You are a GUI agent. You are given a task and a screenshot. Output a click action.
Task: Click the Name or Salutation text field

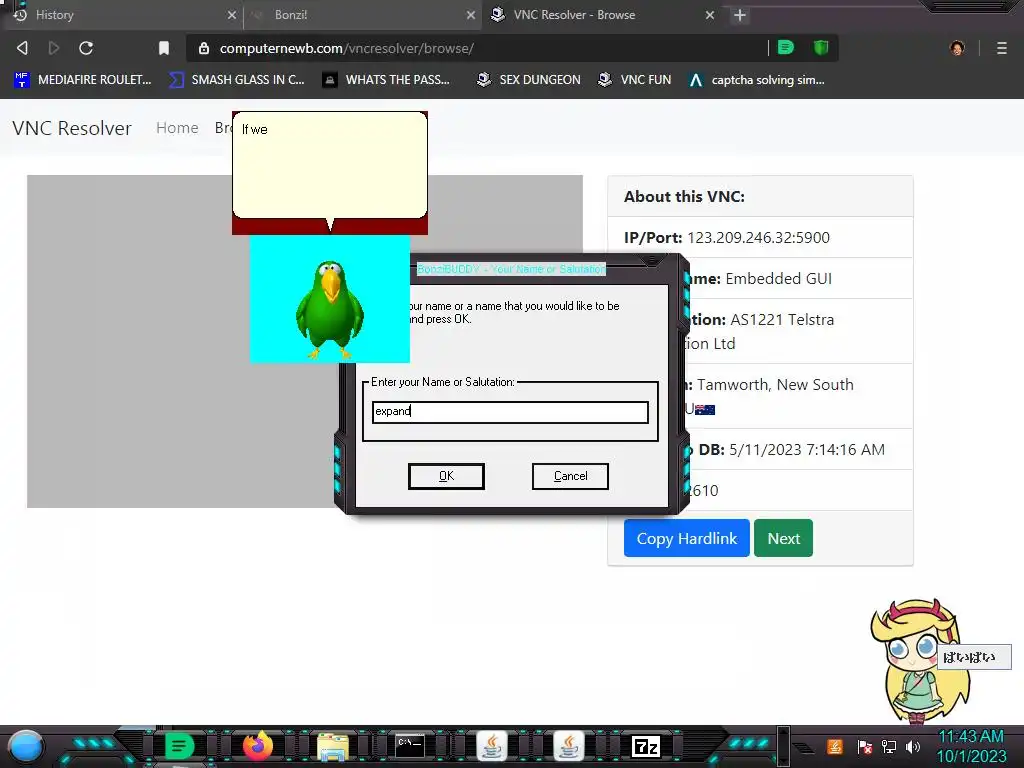[510, 412]
